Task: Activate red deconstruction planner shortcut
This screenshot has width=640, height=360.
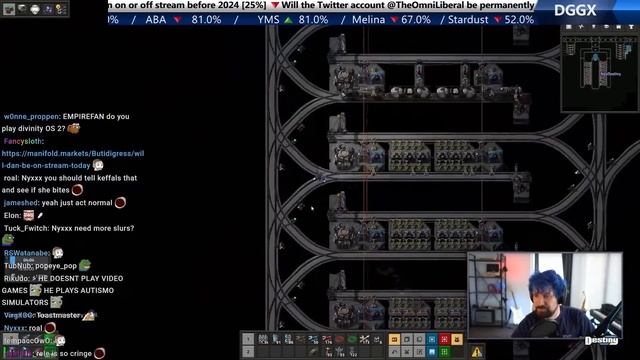Action: coord(444,339)
